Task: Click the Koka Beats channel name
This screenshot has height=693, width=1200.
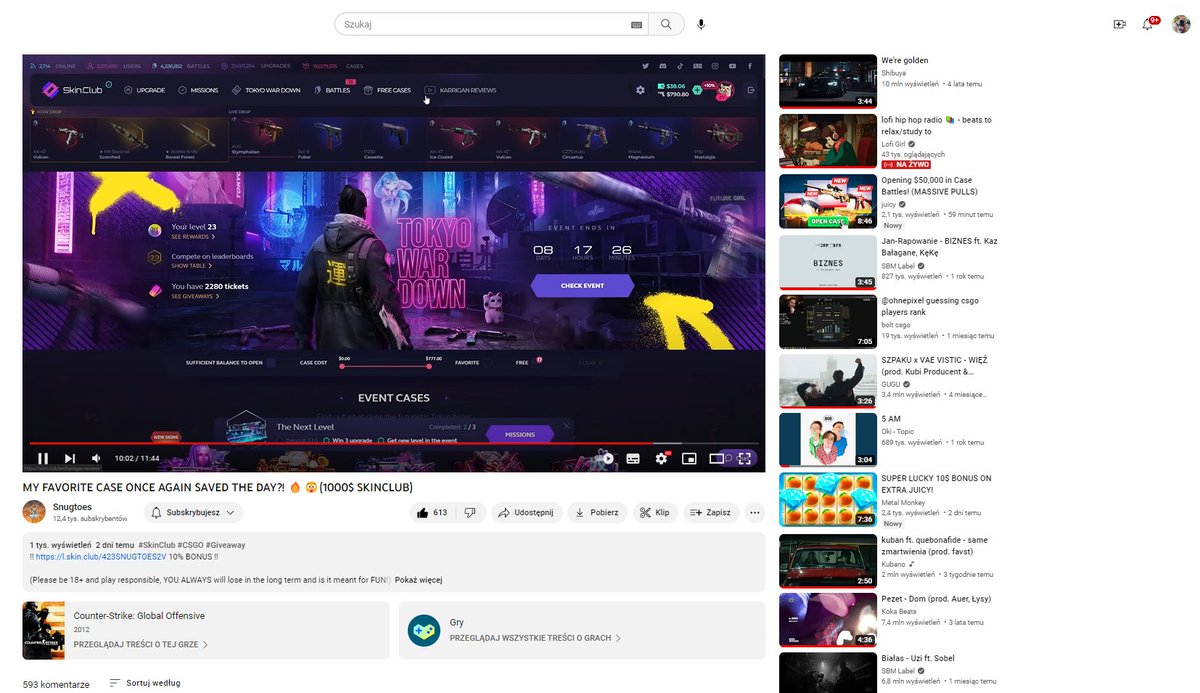Action: coord(901,611)
